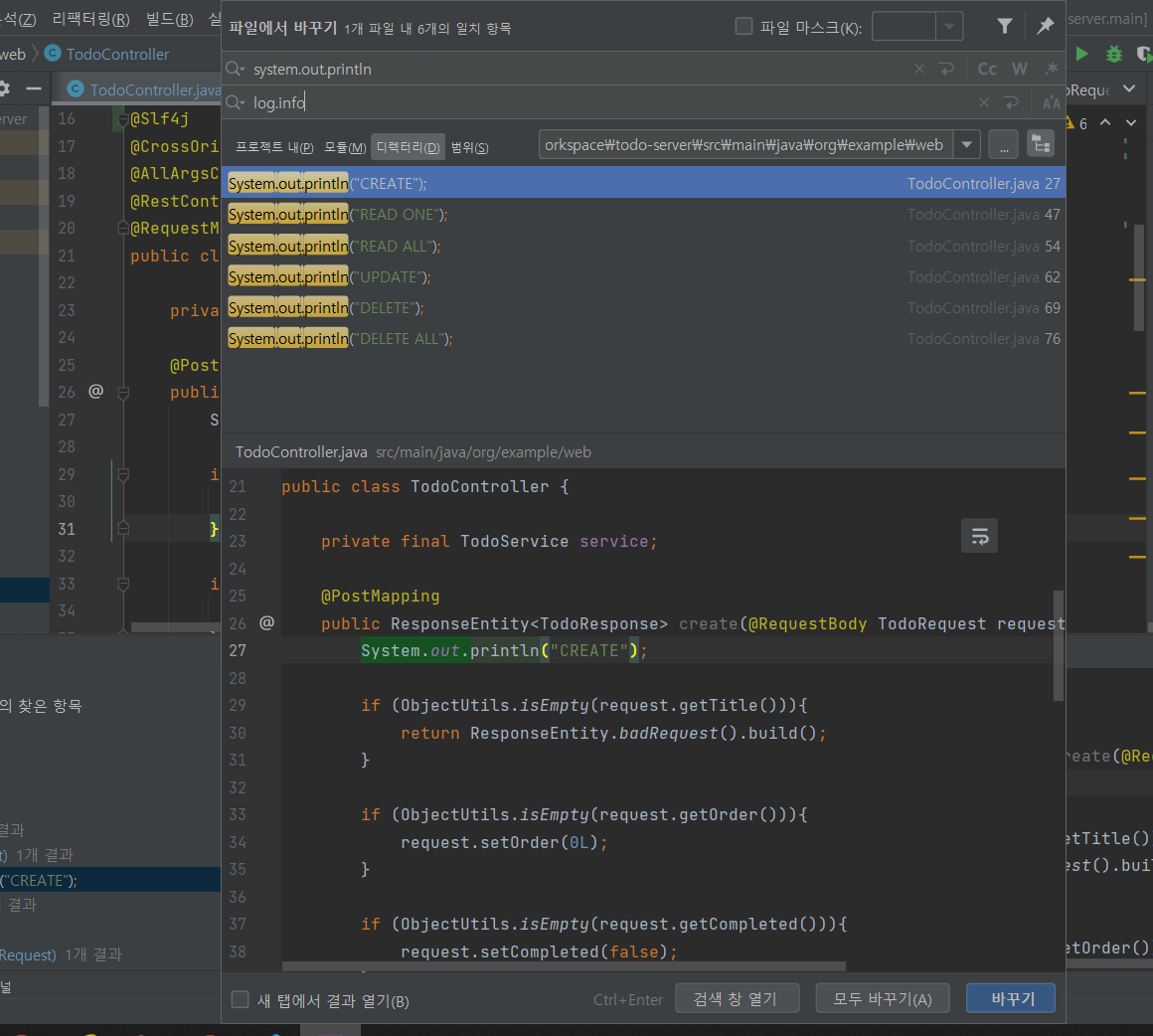
Task: Collapse the fold marker at editor line 33
Action: pyautogui.click(x=123, y=585)
